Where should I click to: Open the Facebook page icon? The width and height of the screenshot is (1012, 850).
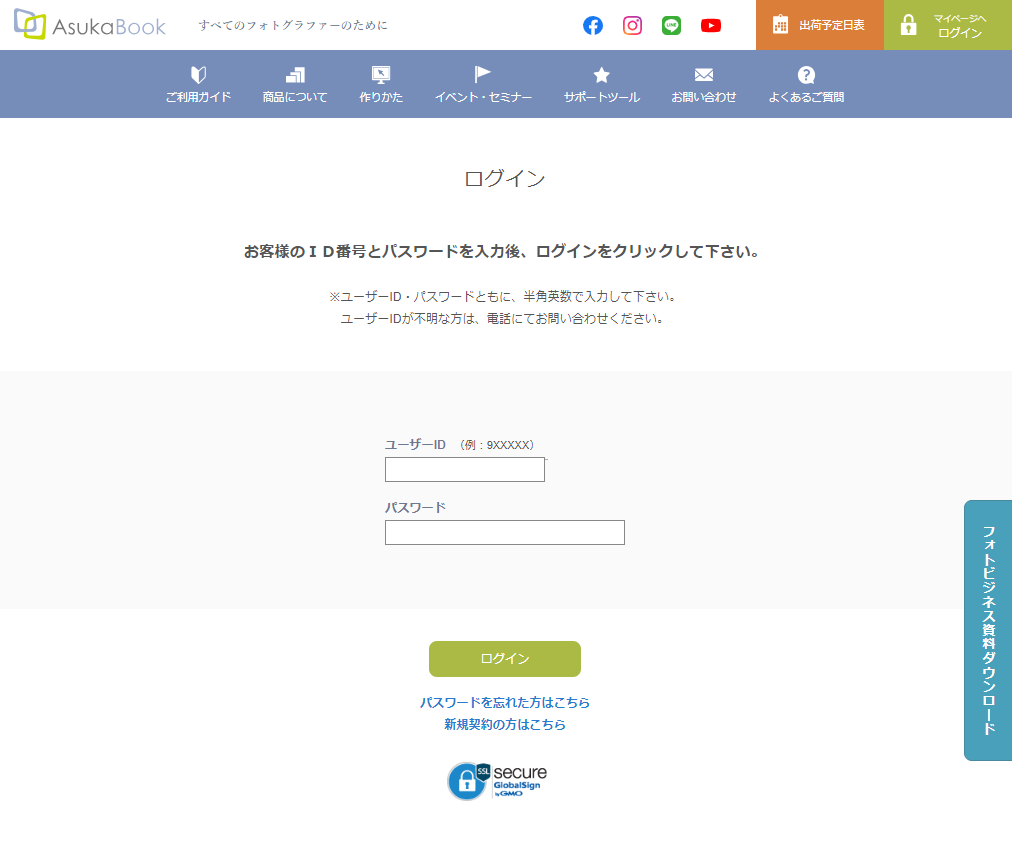[x=592, y=25]
